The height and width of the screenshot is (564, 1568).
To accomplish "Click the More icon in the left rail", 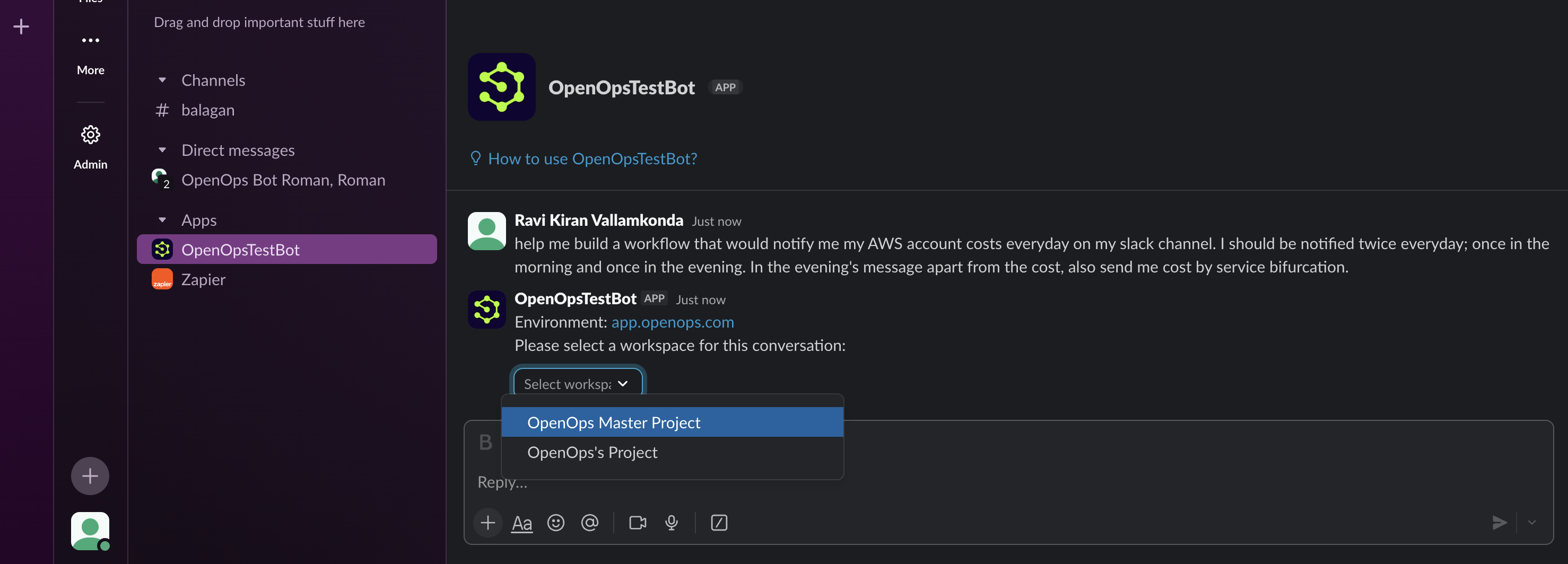I will [90, 40].
